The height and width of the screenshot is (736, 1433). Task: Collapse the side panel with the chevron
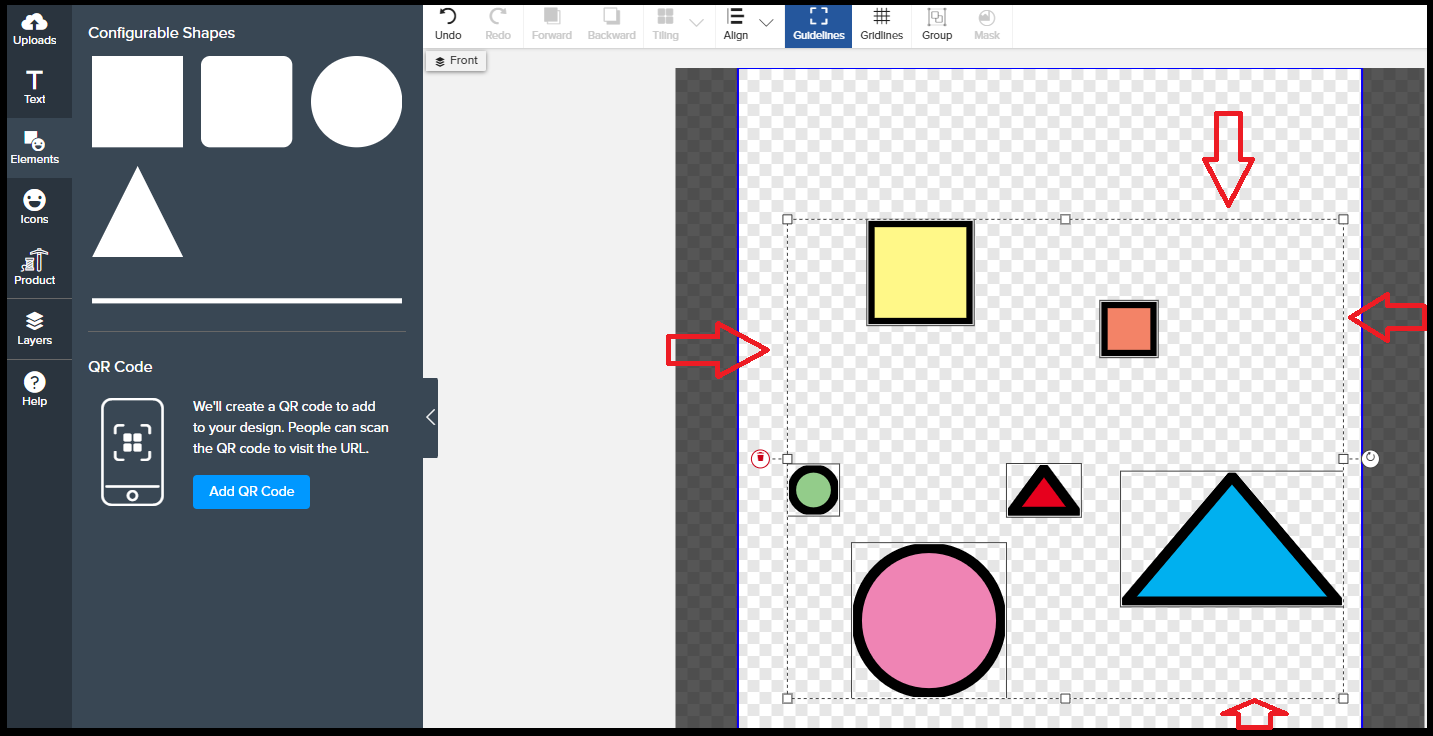click(x=430, y=417)
